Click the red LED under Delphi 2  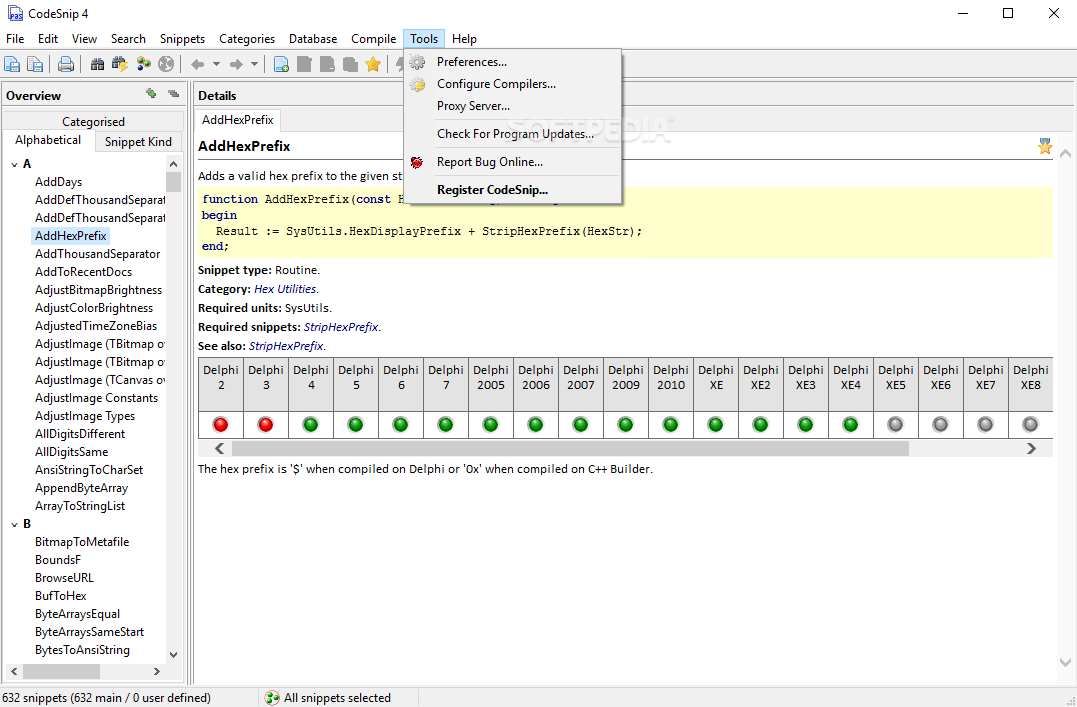tap(220, 425)
